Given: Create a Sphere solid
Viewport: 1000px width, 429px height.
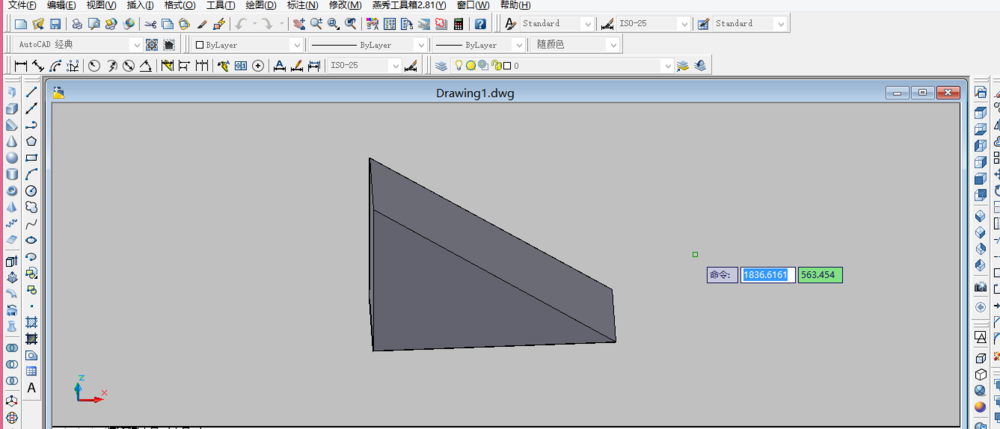Looking at the screenshot, I should pos(11,158).
